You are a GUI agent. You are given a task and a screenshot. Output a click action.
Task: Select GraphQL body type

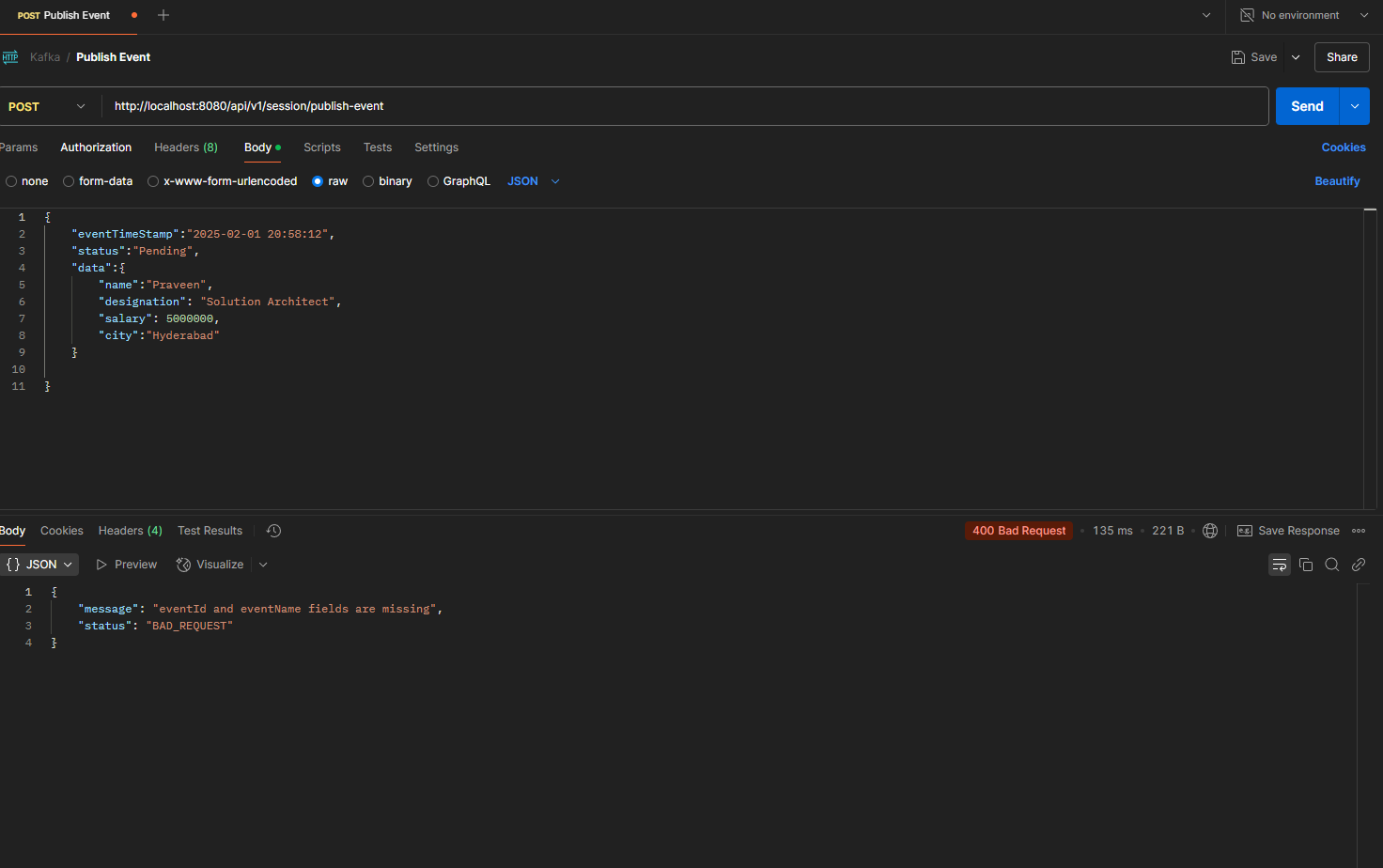click(x=433, y=181)
